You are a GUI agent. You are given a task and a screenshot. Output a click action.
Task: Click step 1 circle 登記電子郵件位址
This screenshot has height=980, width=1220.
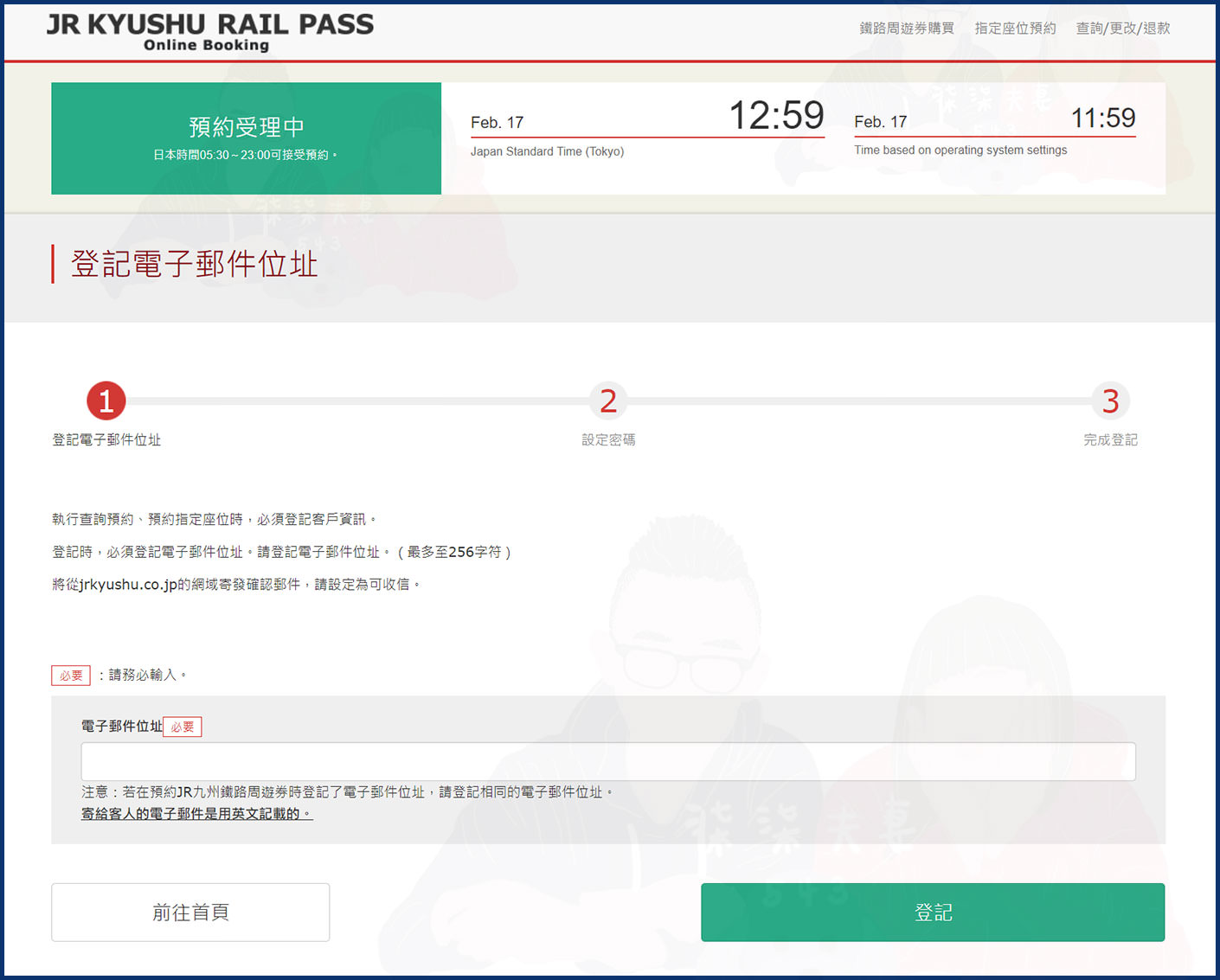point(106,400)
